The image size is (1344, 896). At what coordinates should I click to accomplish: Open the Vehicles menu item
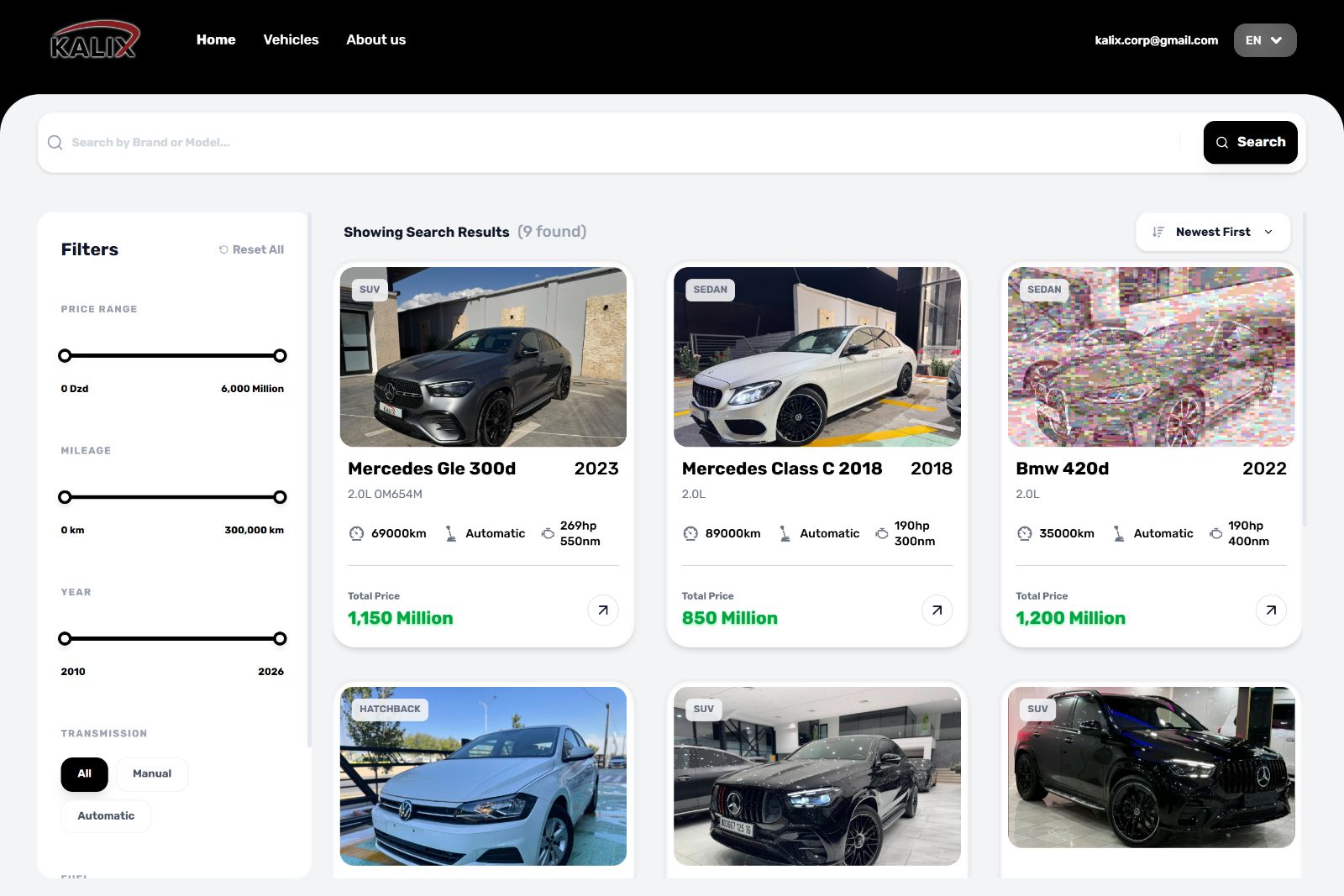click(291, 39)
